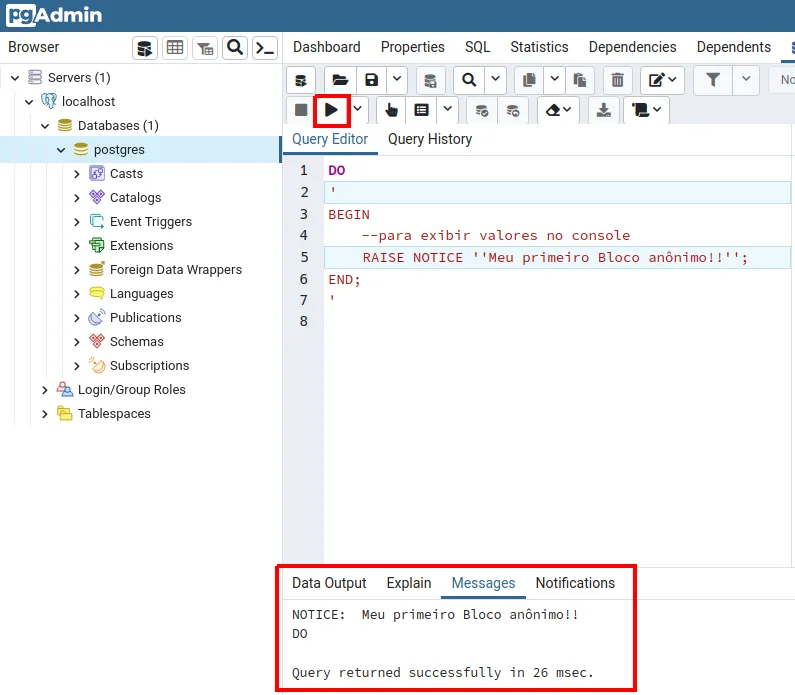795x695 pixels.
Task: Click editor line containing RAISE NOTICE
Action: click(557, 258)
